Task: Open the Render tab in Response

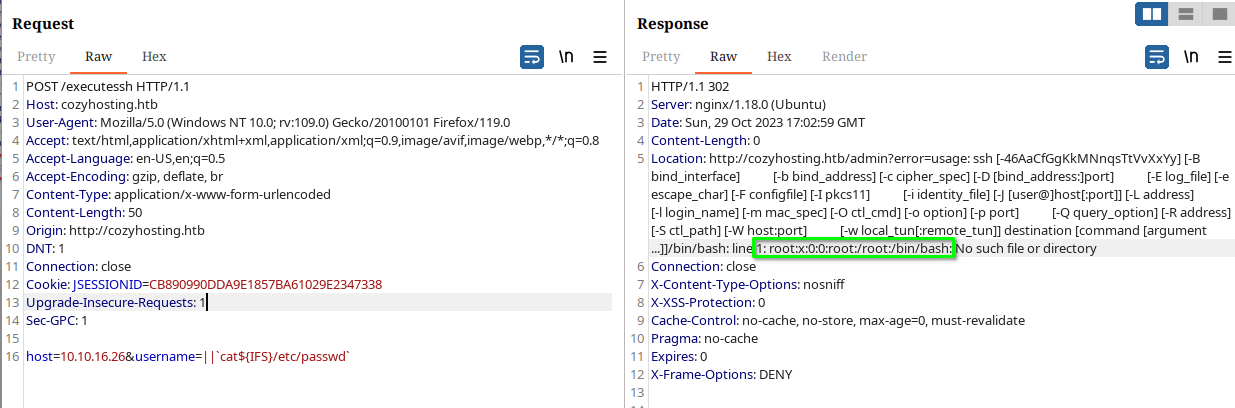Action: tap(844, 57)
